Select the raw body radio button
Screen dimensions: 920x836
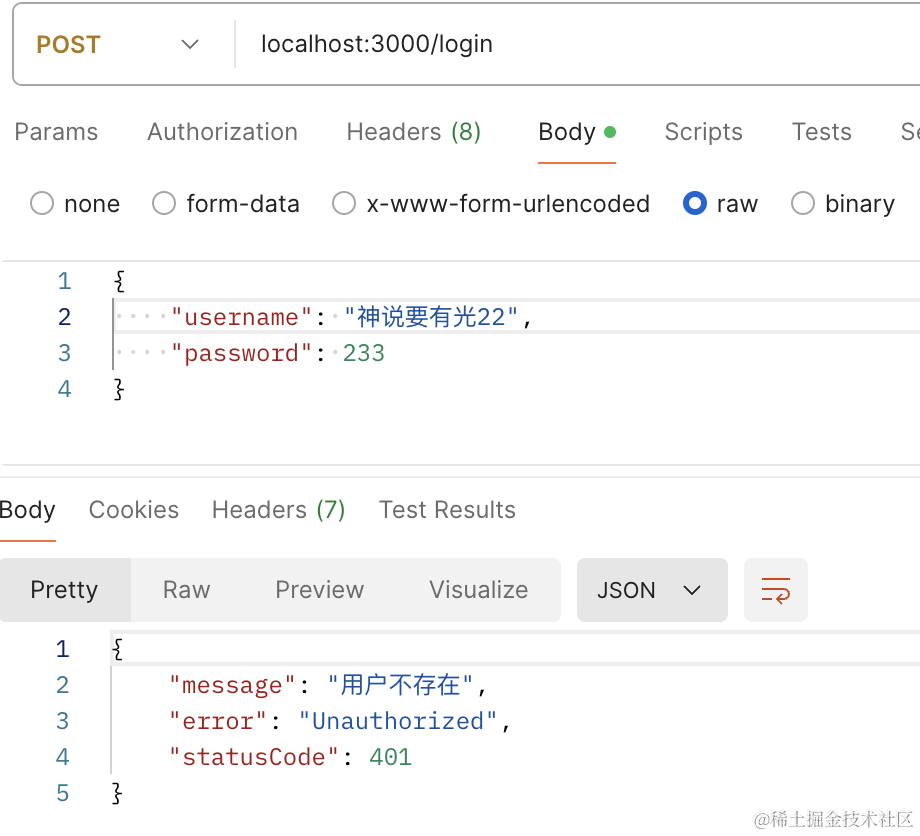(x=695, y=204)
